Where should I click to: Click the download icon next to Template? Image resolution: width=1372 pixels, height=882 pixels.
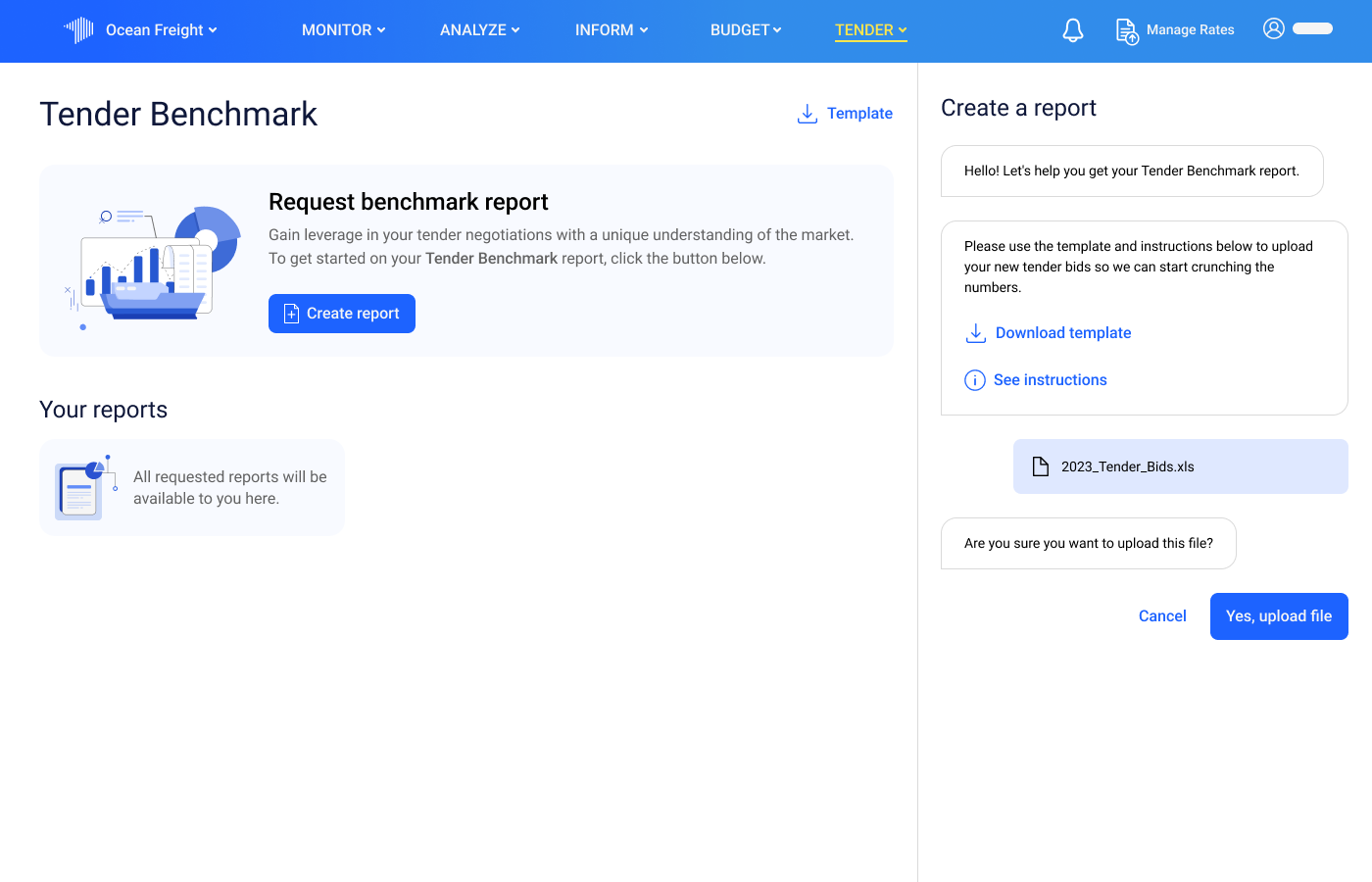click(x=806, y=113)
